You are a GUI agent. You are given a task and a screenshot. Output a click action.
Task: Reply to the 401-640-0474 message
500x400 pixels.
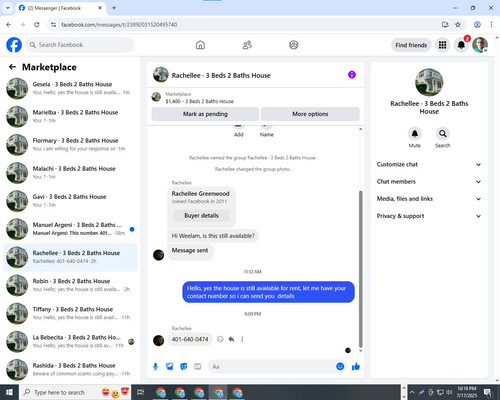pyautogui.click(x=231, y=339)
